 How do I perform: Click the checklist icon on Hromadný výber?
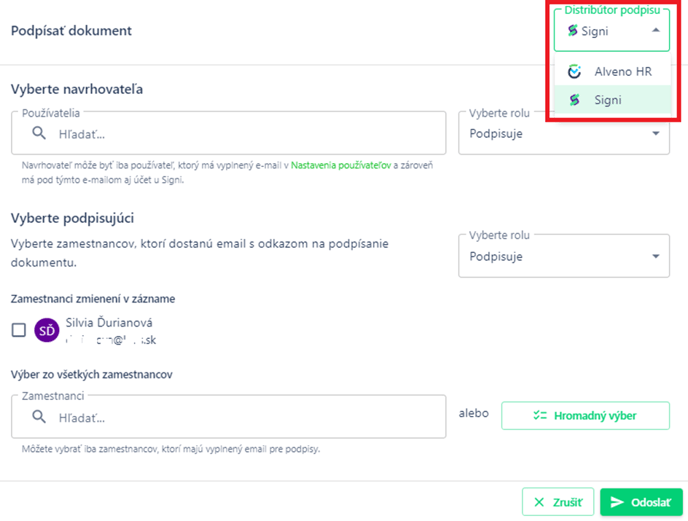[540, 415]
